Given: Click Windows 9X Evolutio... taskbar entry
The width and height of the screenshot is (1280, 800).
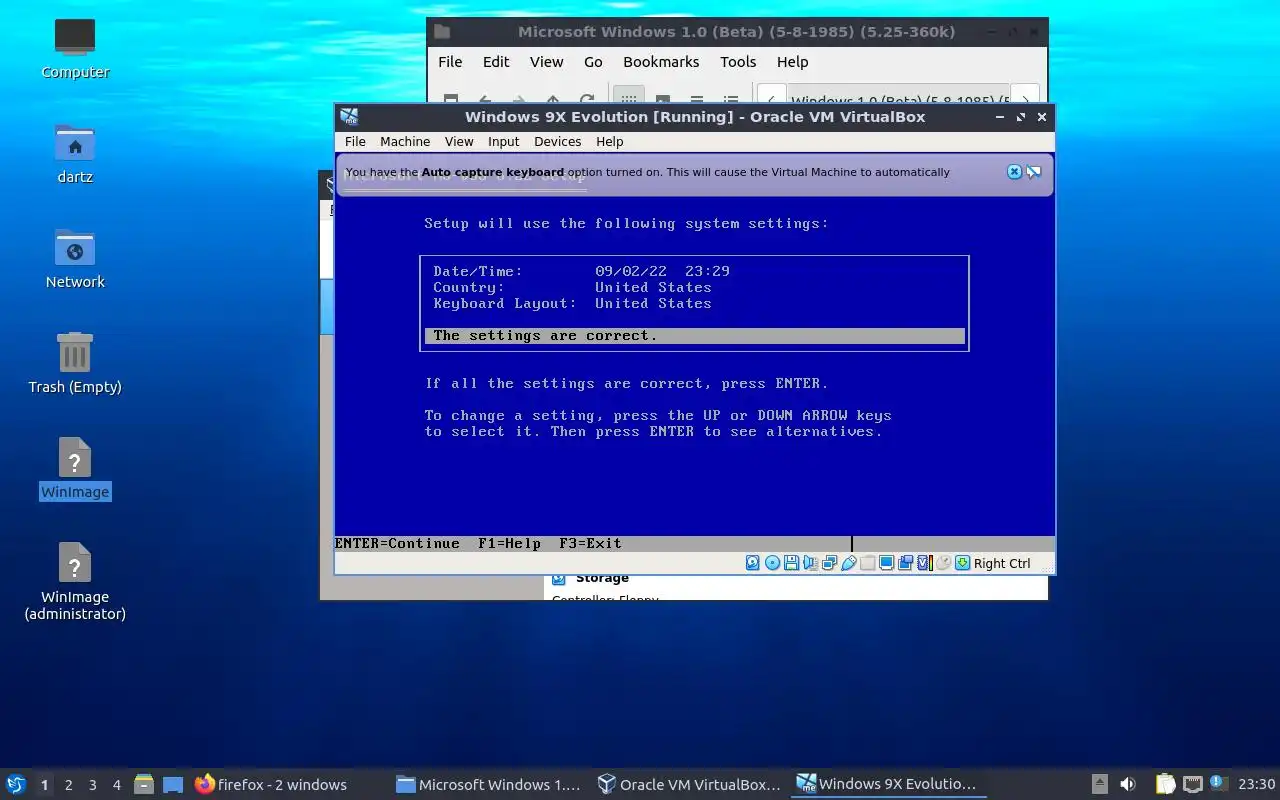Looking at the screenshot, I should 887,785.
